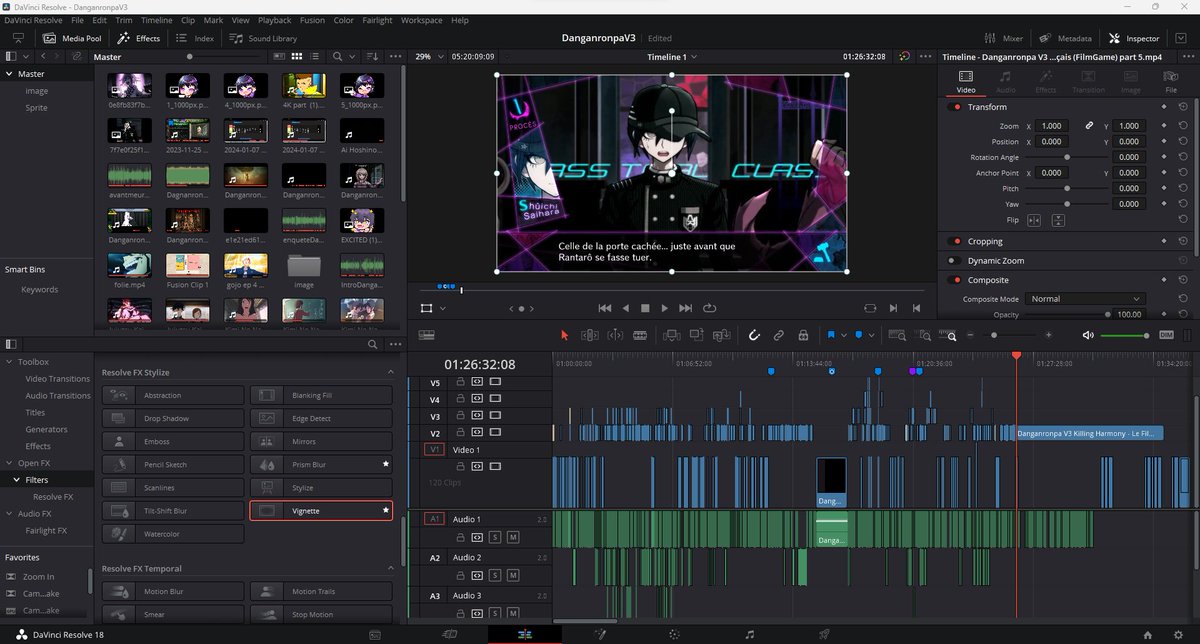
Task: Open the Fusion menu
Action: tap(312, 20)
